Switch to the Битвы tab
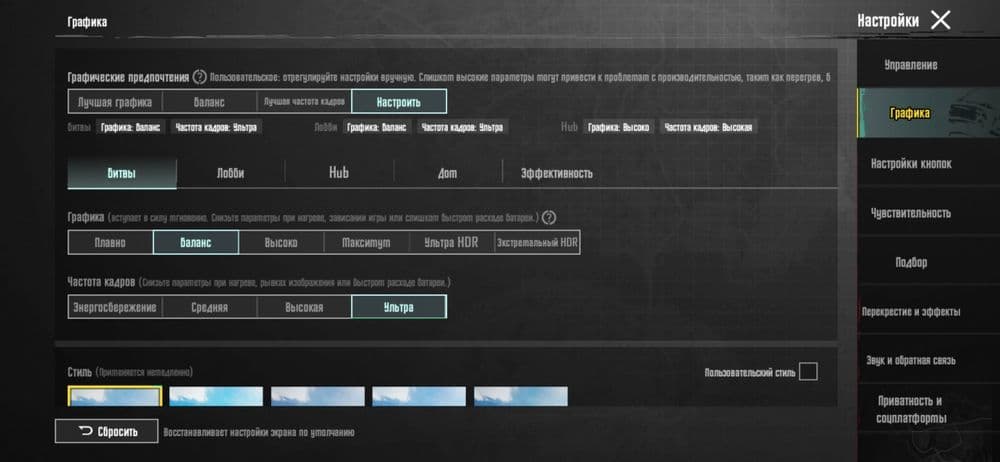1000x462 pixels. pos(122,173)
